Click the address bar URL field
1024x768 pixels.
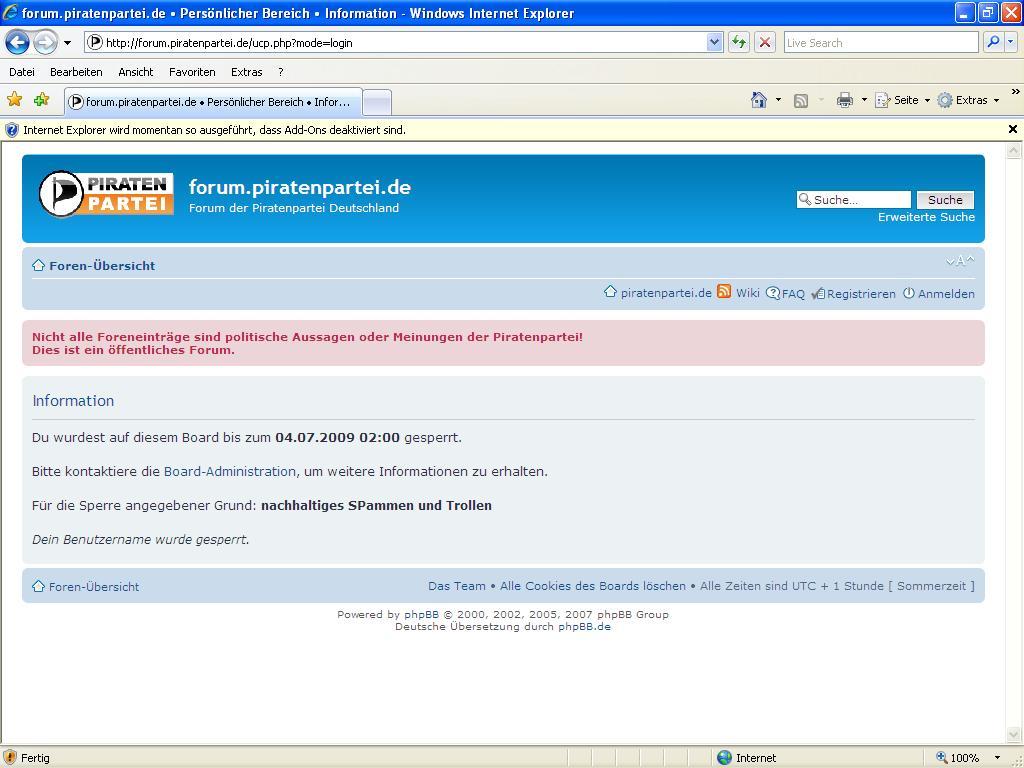395,43
